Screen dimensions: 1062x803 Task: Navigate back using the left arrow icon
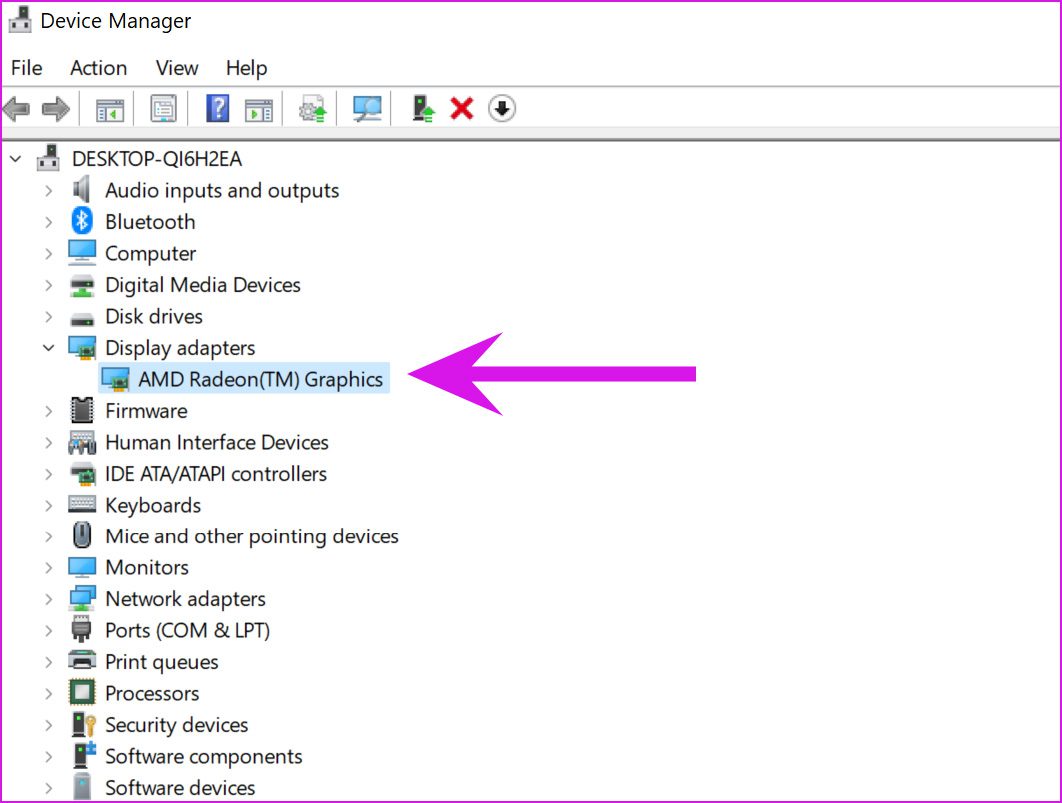(x=17, y=108)
